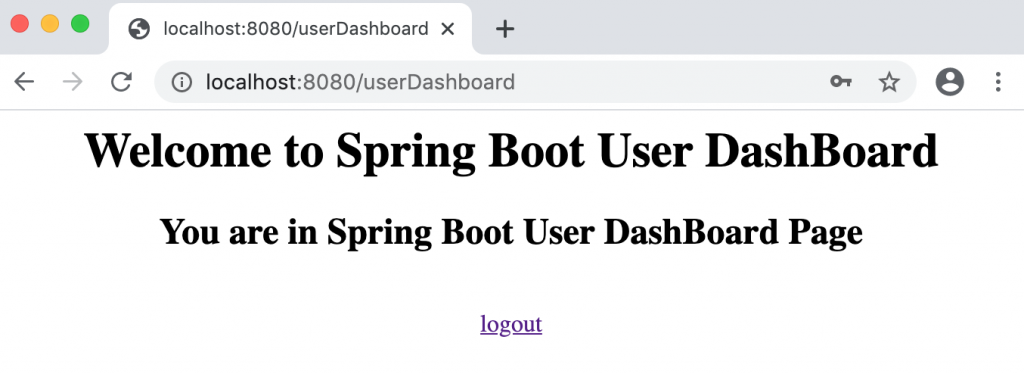Select the localhost:8080/userDashboard tab
Image resolution: width=1024 pixels, height=374 pixels.
click(291, 29)
